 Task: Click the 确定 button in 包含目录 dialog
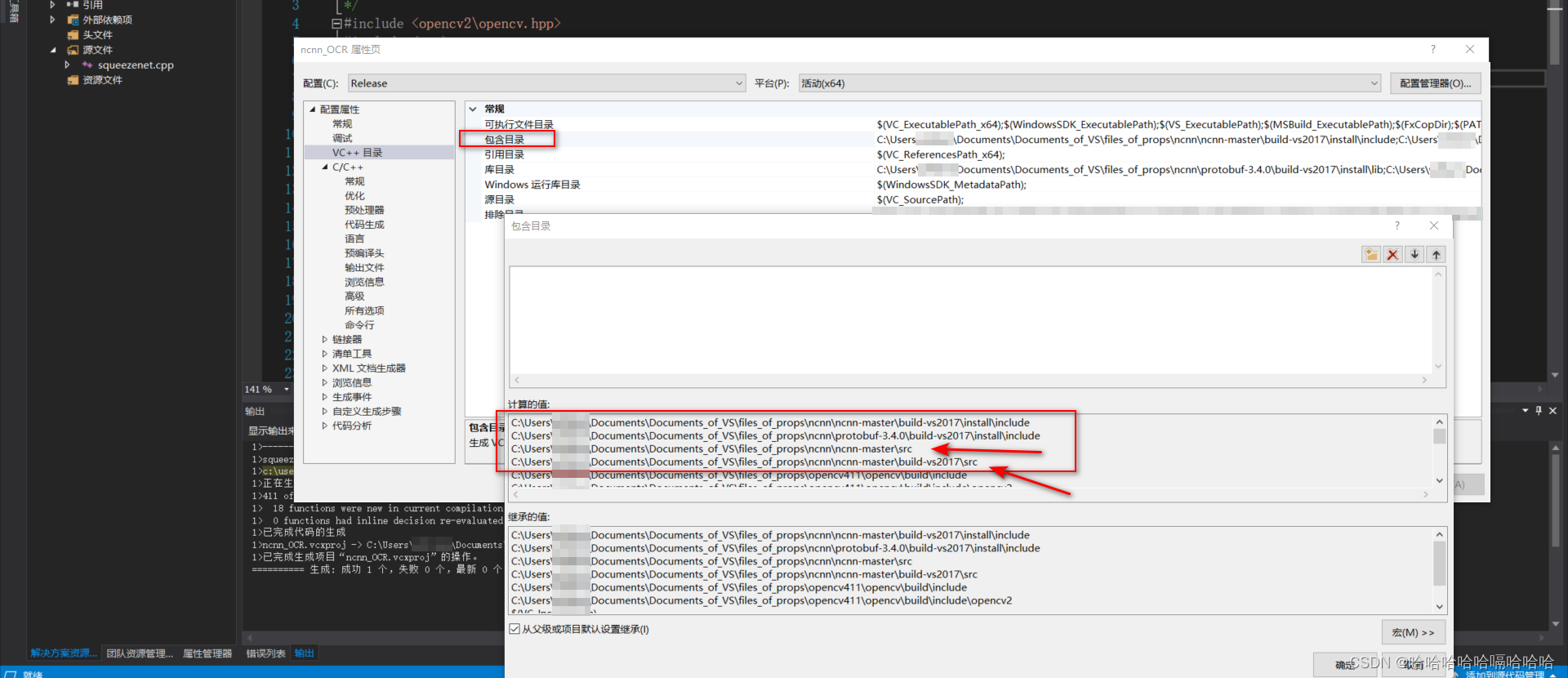[1343, 665]
